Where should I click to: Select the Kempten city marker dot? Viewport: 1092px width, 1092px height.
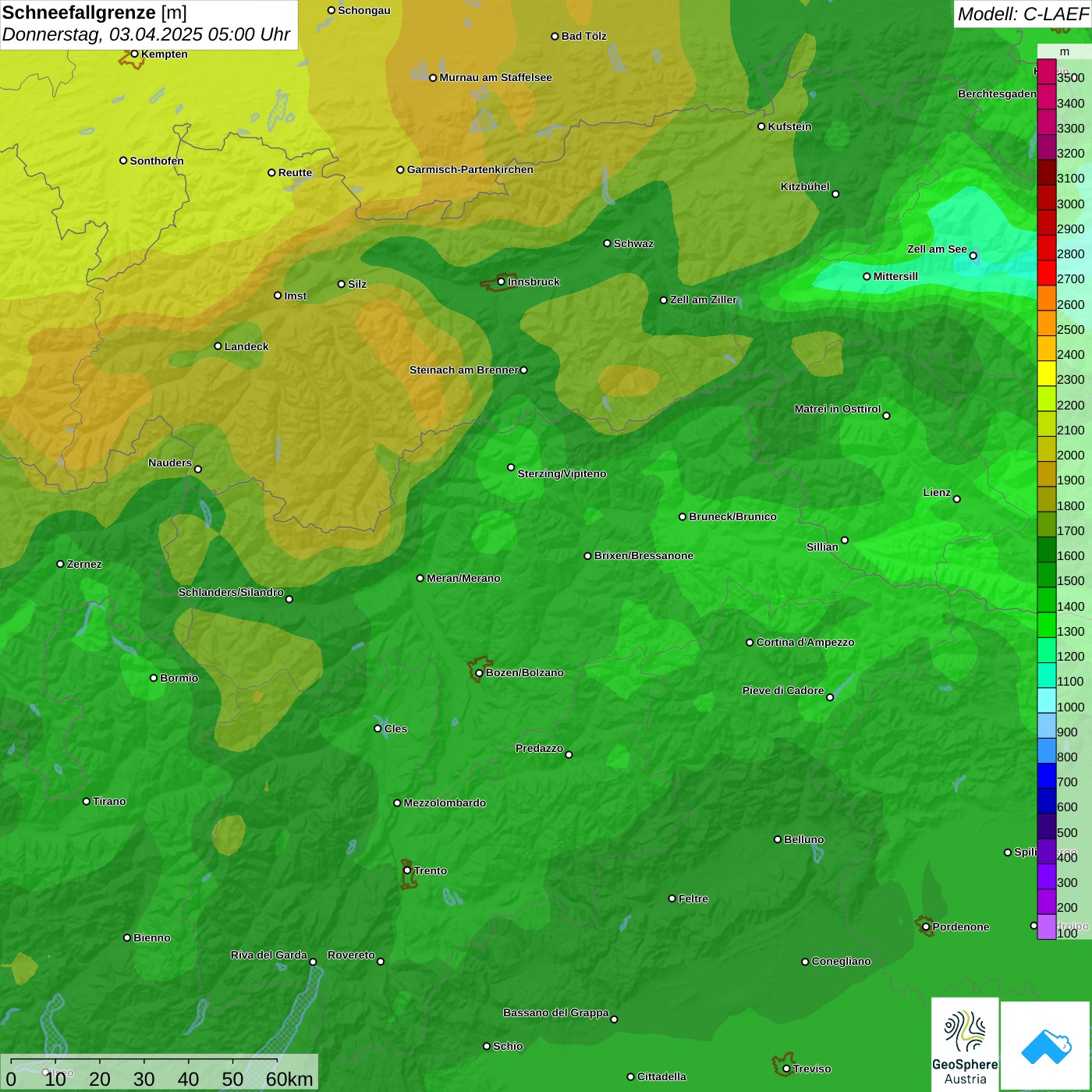tap(134, 54)
